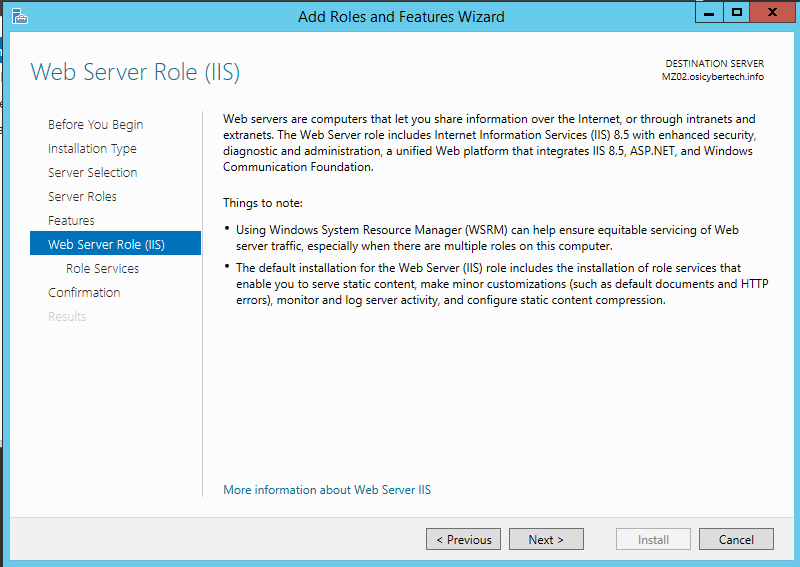800x567 pixels.
Task: Click the disabled Results step
Action: 67,316
